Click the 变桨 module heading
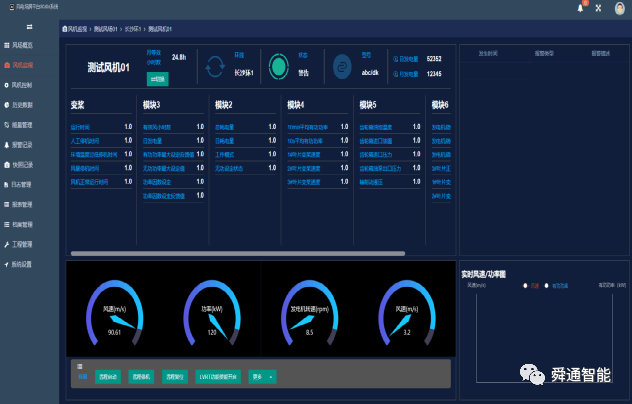632x404 pixels. click(77, 105)
